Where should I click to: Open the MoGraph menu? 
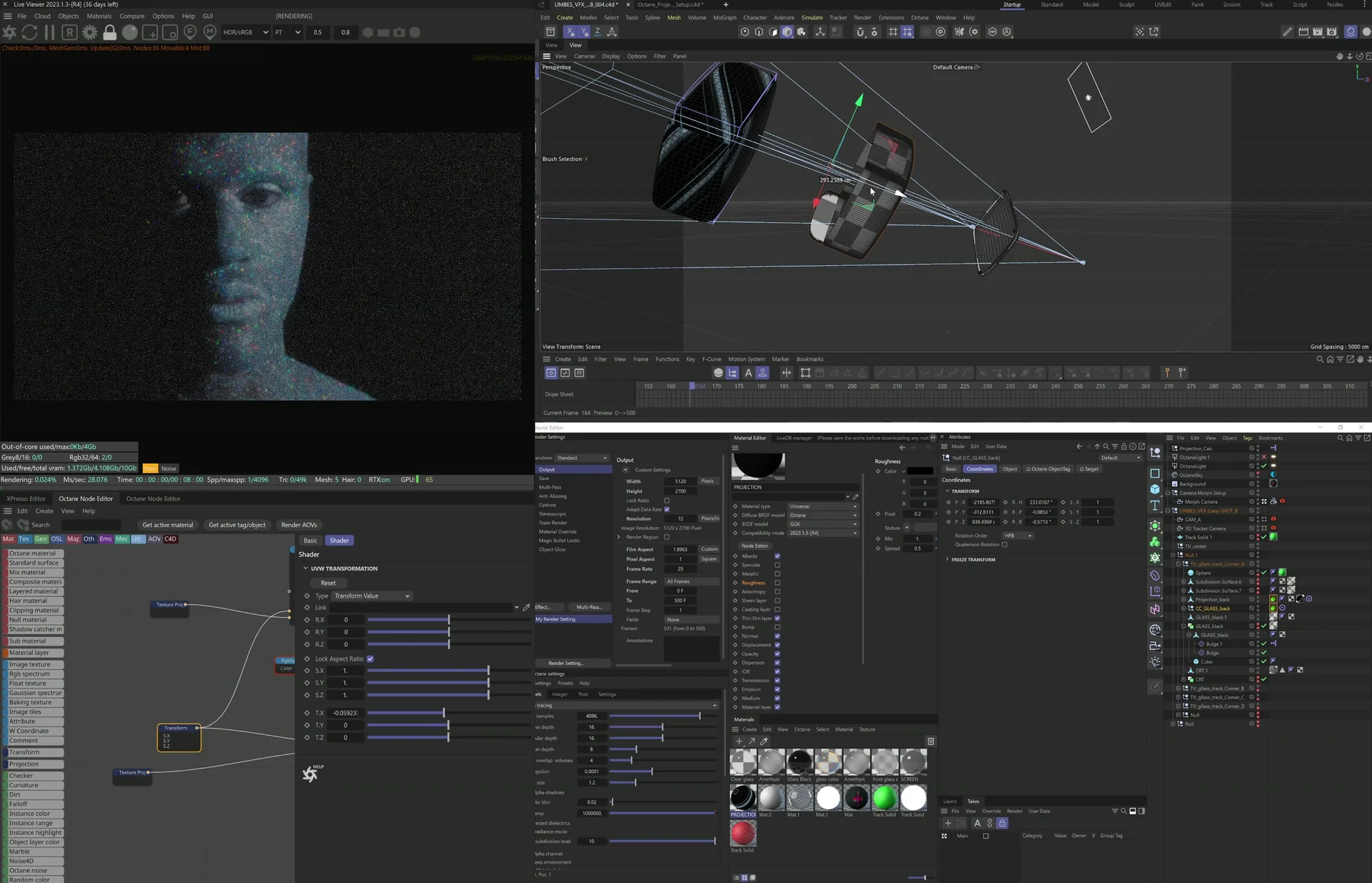point(725,17)
